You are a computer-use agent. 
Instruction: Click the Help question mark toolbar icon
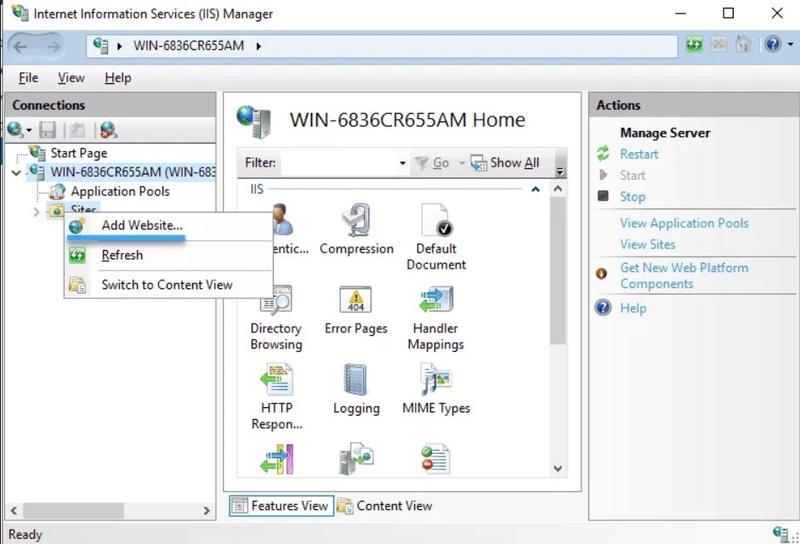[x=772, y=44]
